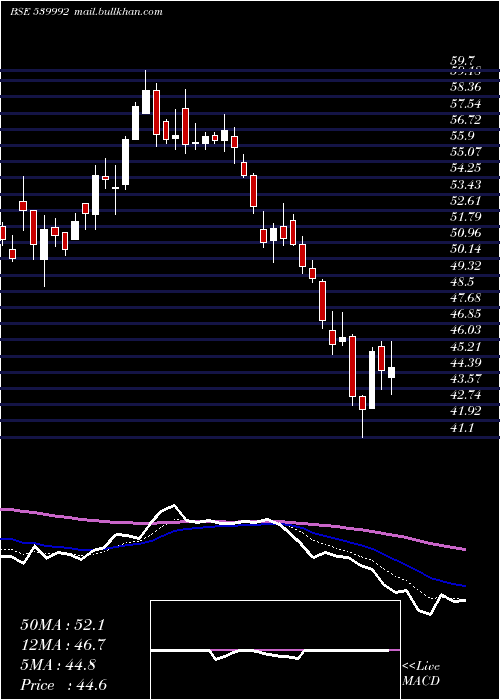Click the '<<Live MACD' label
This screenshot has height=700, width=500.
pyautogui.click(x=421, y=673)
